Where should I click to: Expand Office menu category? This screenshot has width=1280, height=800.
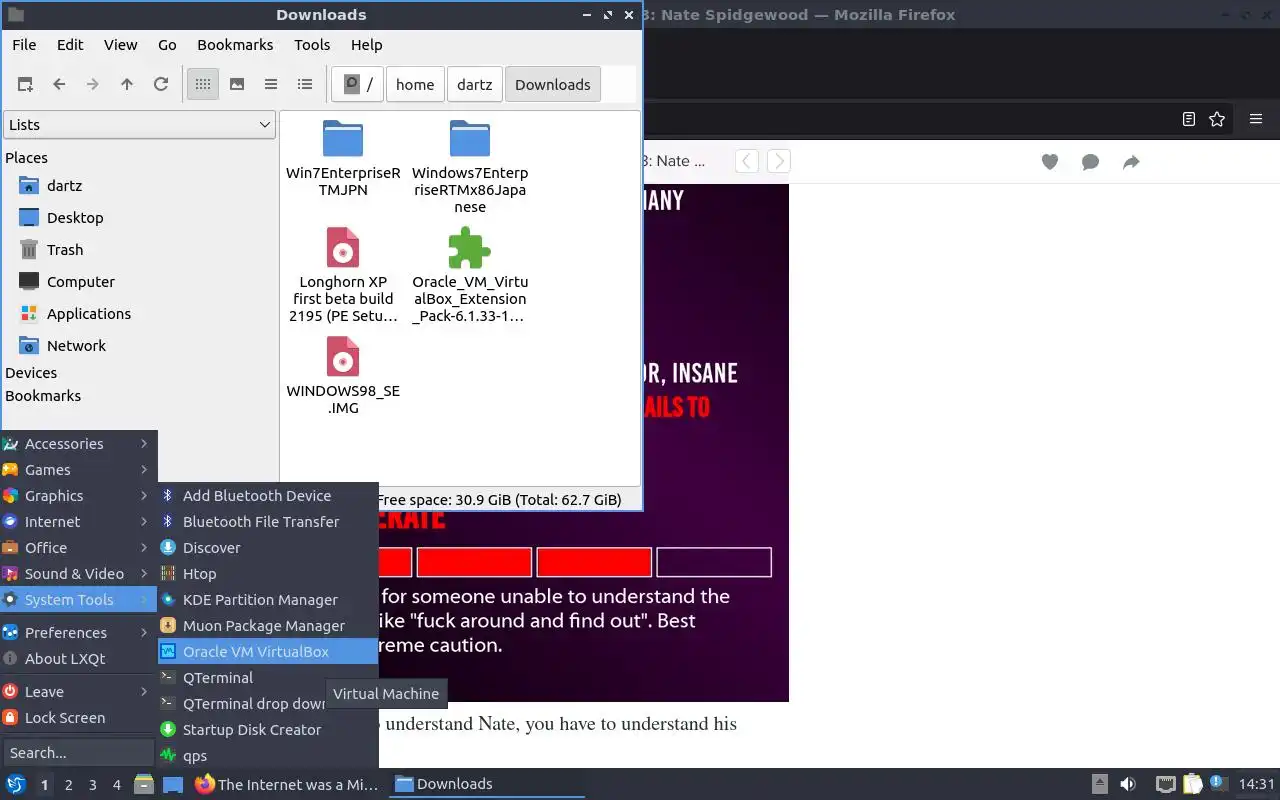[78, 548]
